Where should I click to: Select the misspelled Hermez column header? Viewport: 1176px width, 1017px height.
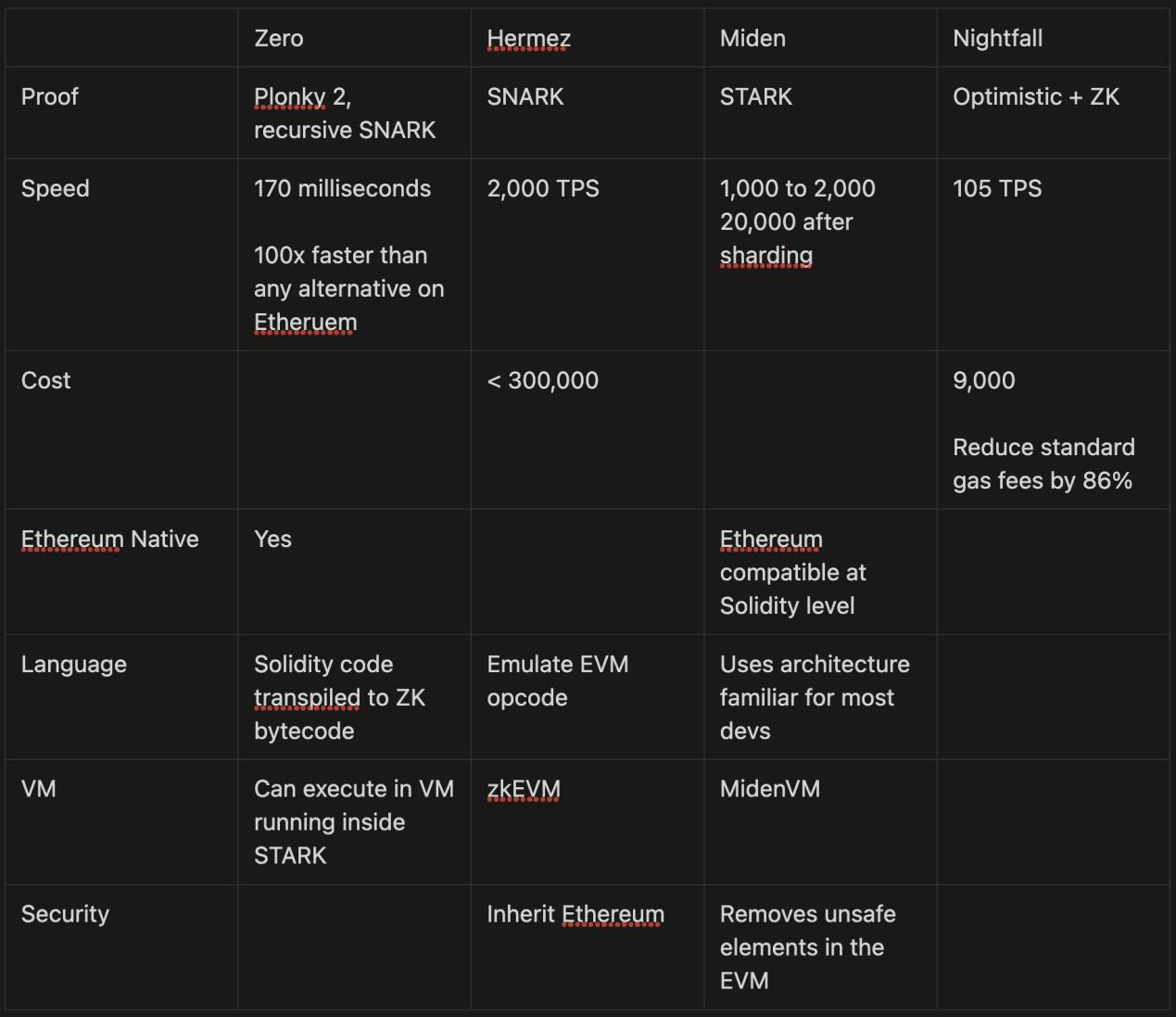click(x=528, y=38)
